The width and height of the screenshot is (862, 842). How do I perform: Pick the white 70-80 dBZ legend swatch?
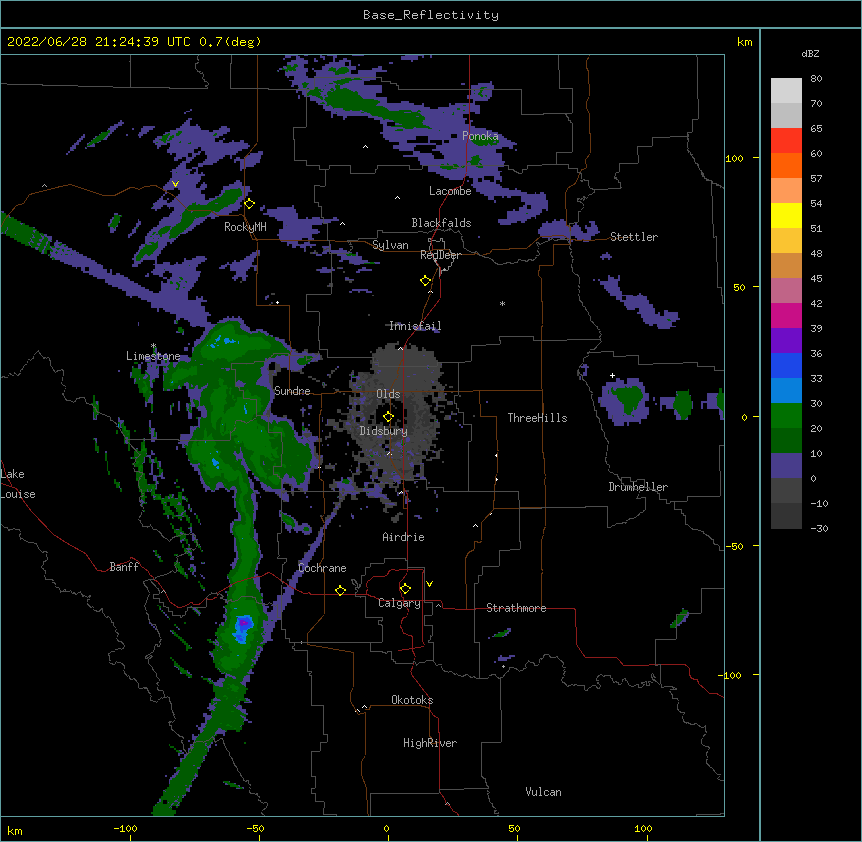tap(786, 91)
